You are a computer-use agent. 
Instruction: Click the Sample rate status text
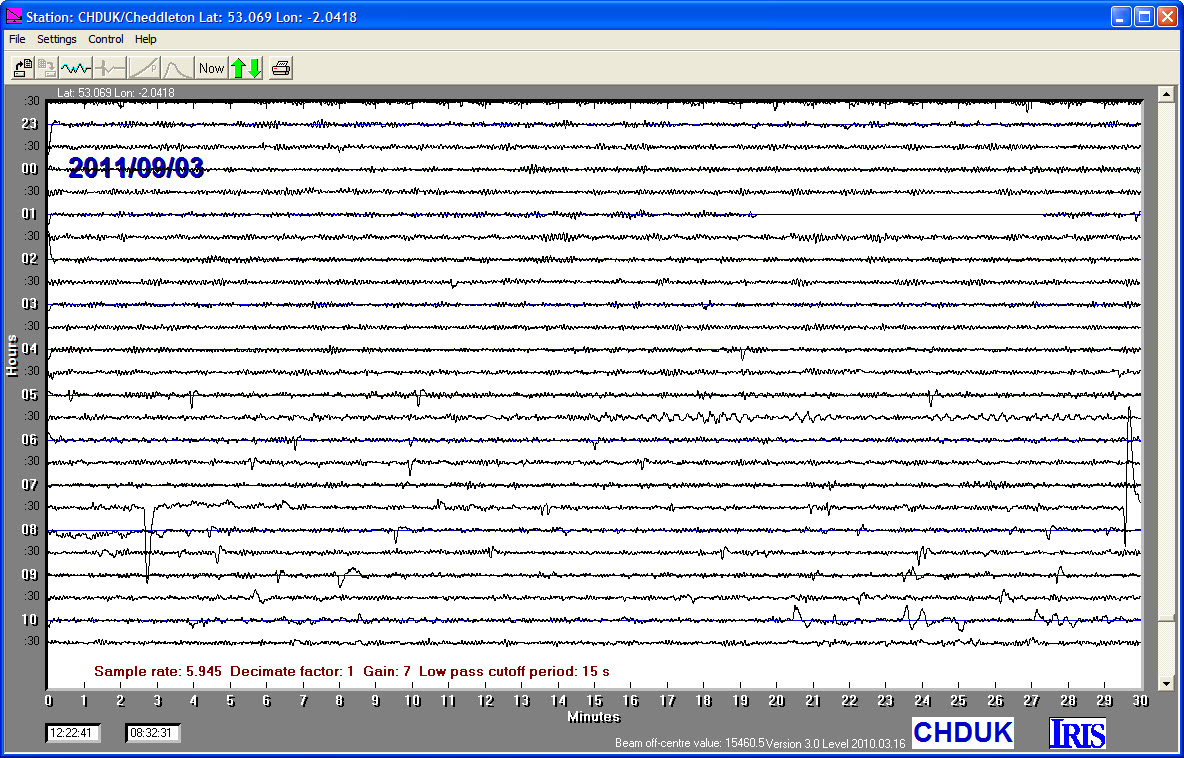click(352, 671)
